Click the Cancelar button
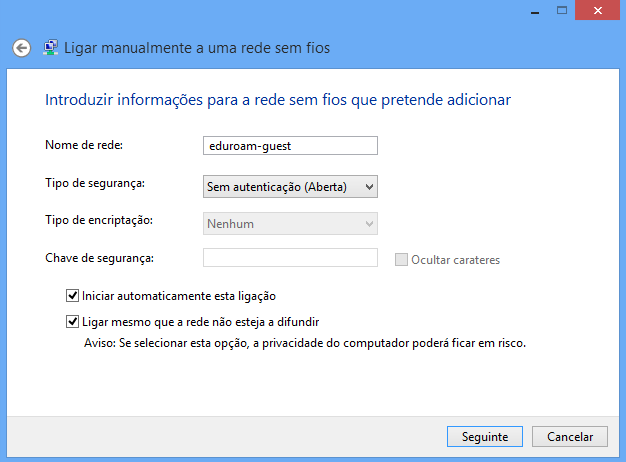The image size is (626, 462). click(x=570, y=436)
